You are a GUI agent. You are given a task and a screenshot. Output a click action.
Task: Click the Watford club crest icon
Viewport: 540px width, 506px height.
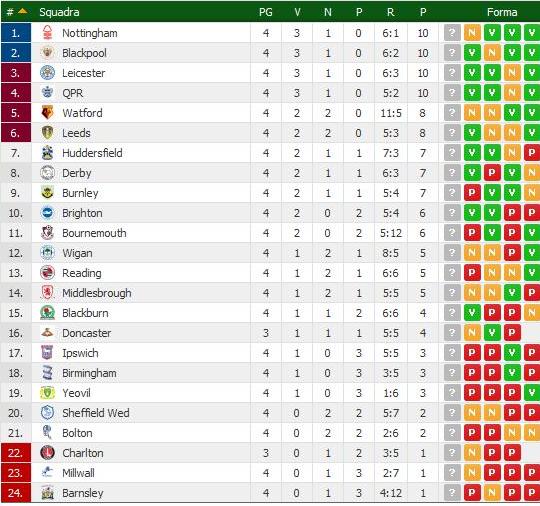[x=47, y=113]
